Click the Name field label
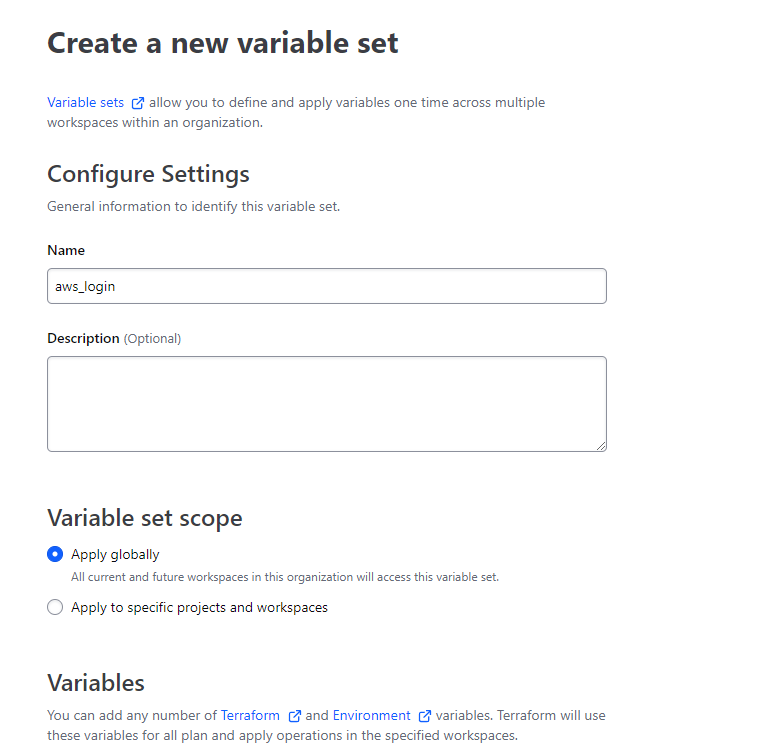 click(x=66, y=250)
